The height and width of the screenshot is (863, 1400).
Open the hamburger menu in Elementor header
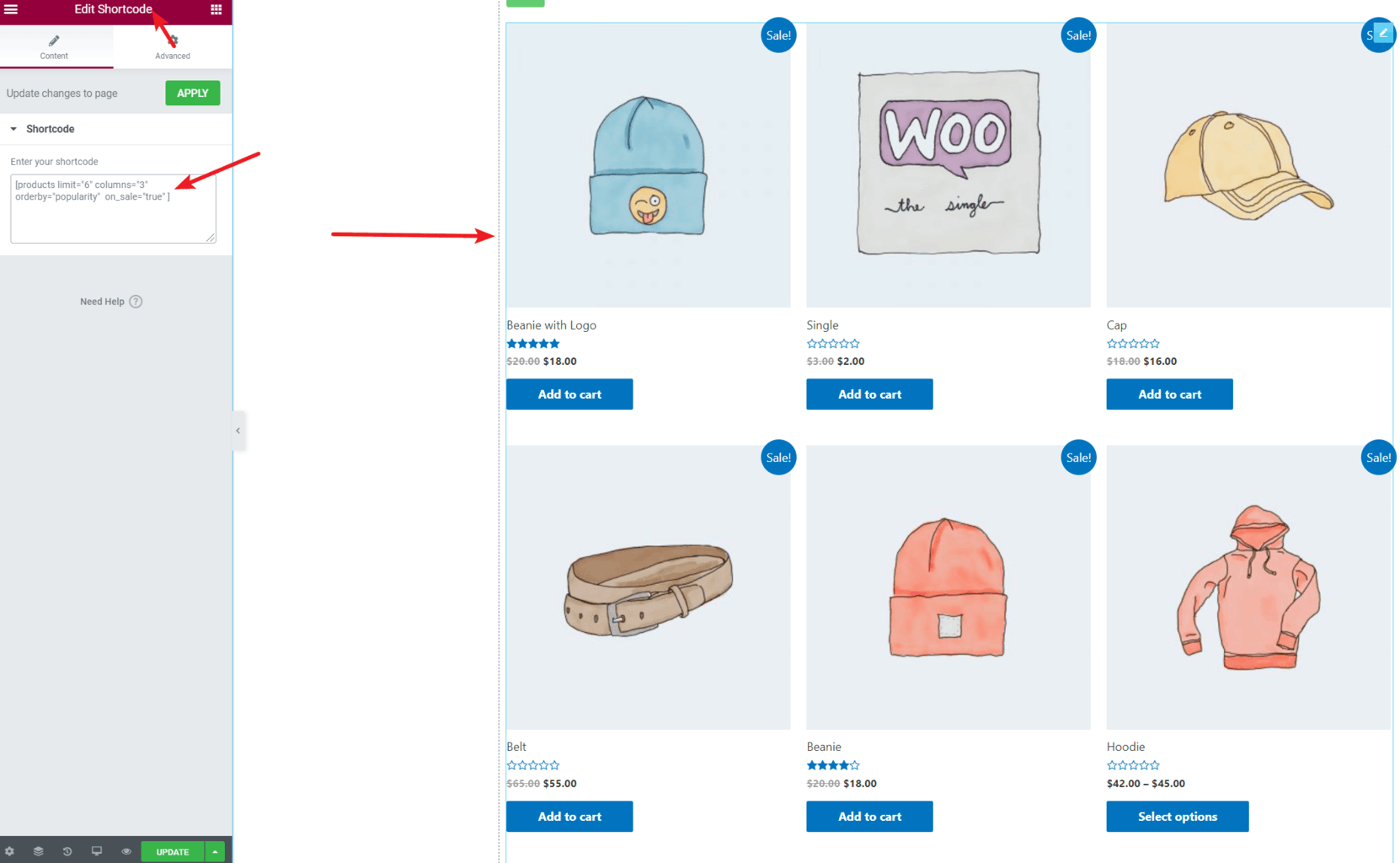(x=11, y=9)
